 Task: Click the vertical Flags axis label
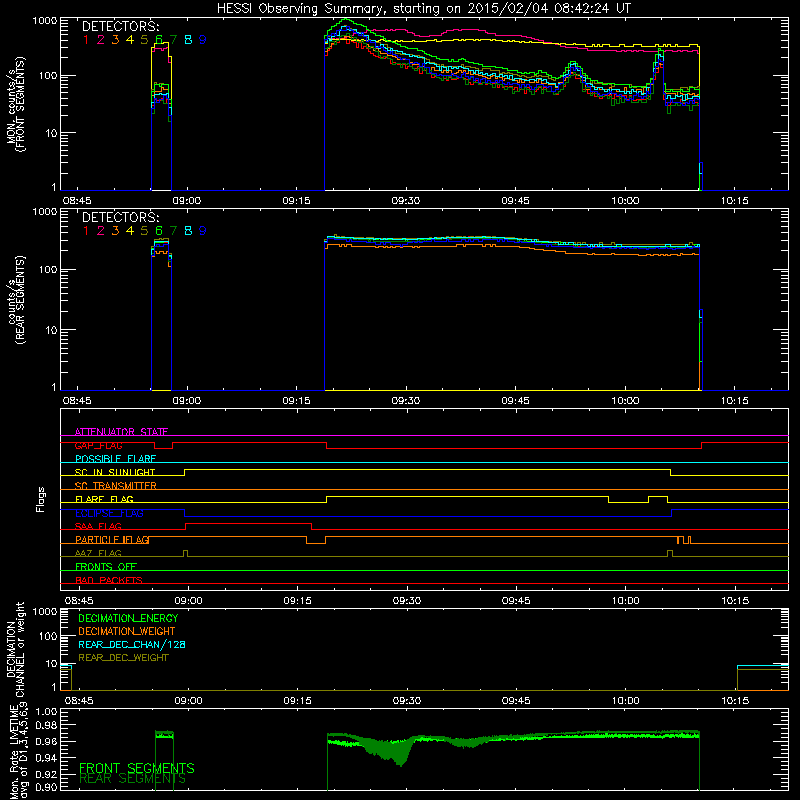pyautogui.click(x=41, y=499)
